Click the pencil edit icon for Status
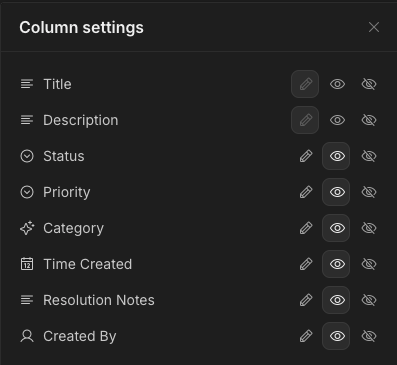 tap(306, 156)
